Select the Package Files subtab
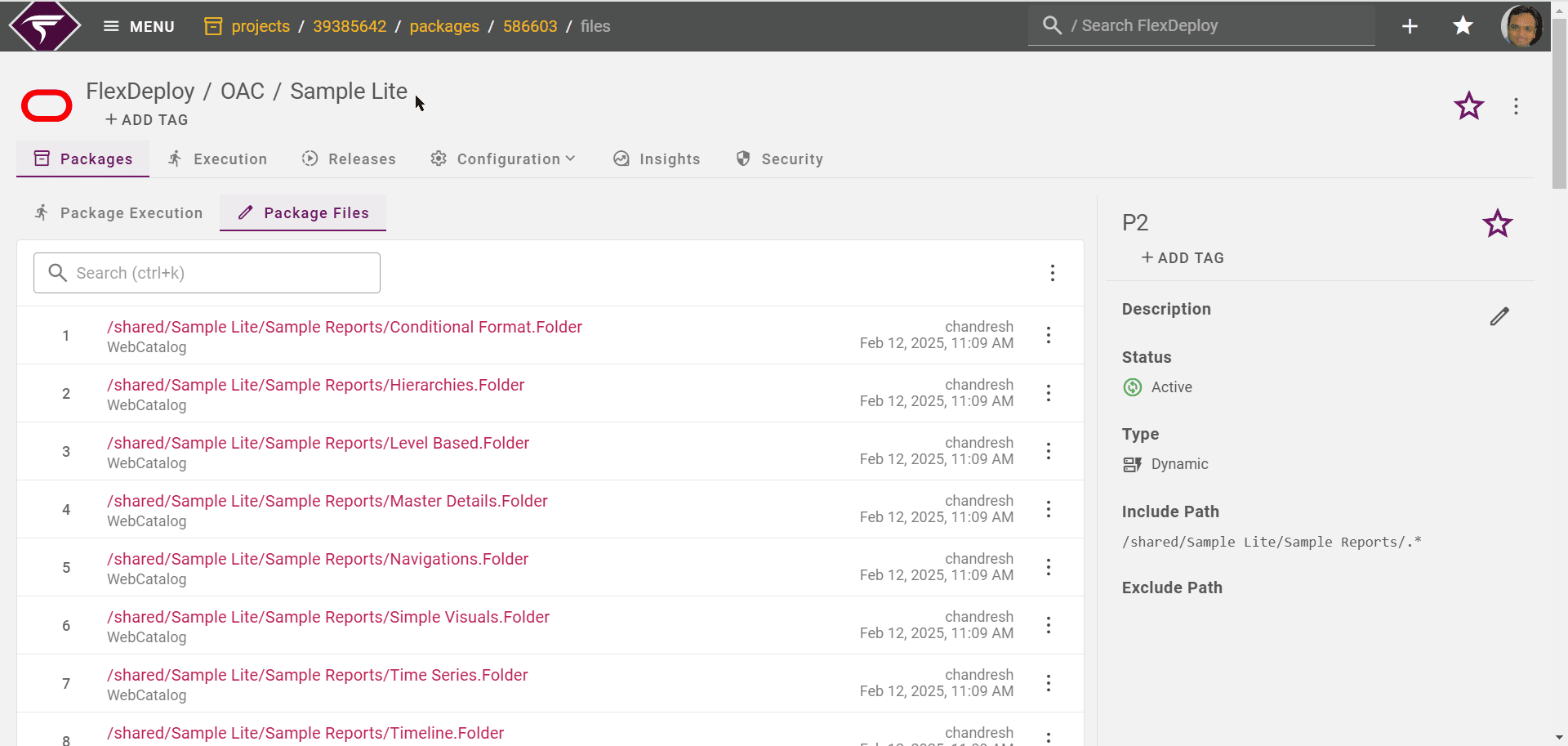Screen dimensions: 1568x746 pos(303,212)
